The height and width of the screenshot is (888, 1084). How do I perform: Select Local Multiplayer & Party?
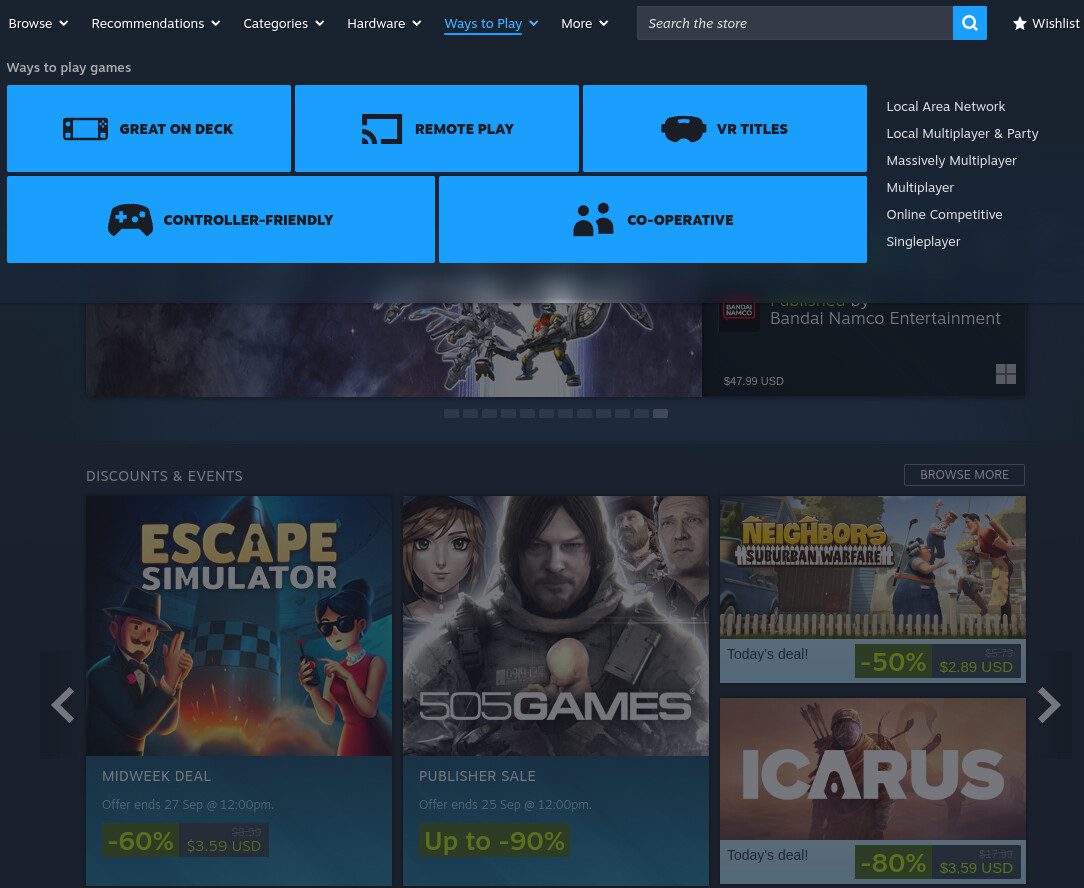click(962, 133)
